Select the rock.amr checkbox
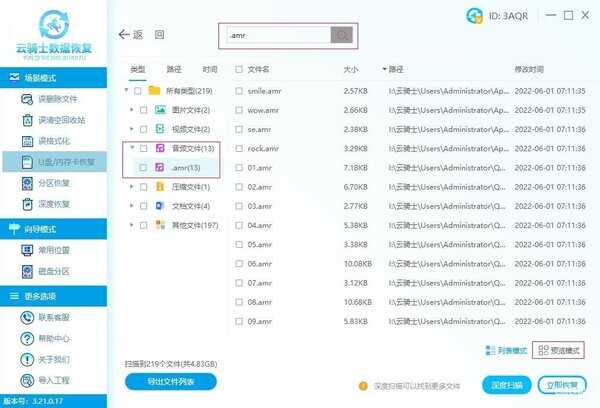Screen dimensions: 600x408 239,149
